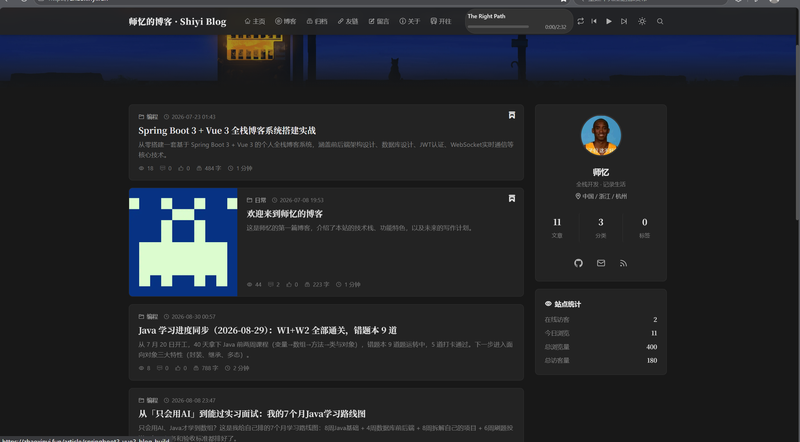This screenshot has width=800, height=442.
Task: Toggle light/dark theme sun icon
Action: 642,21
